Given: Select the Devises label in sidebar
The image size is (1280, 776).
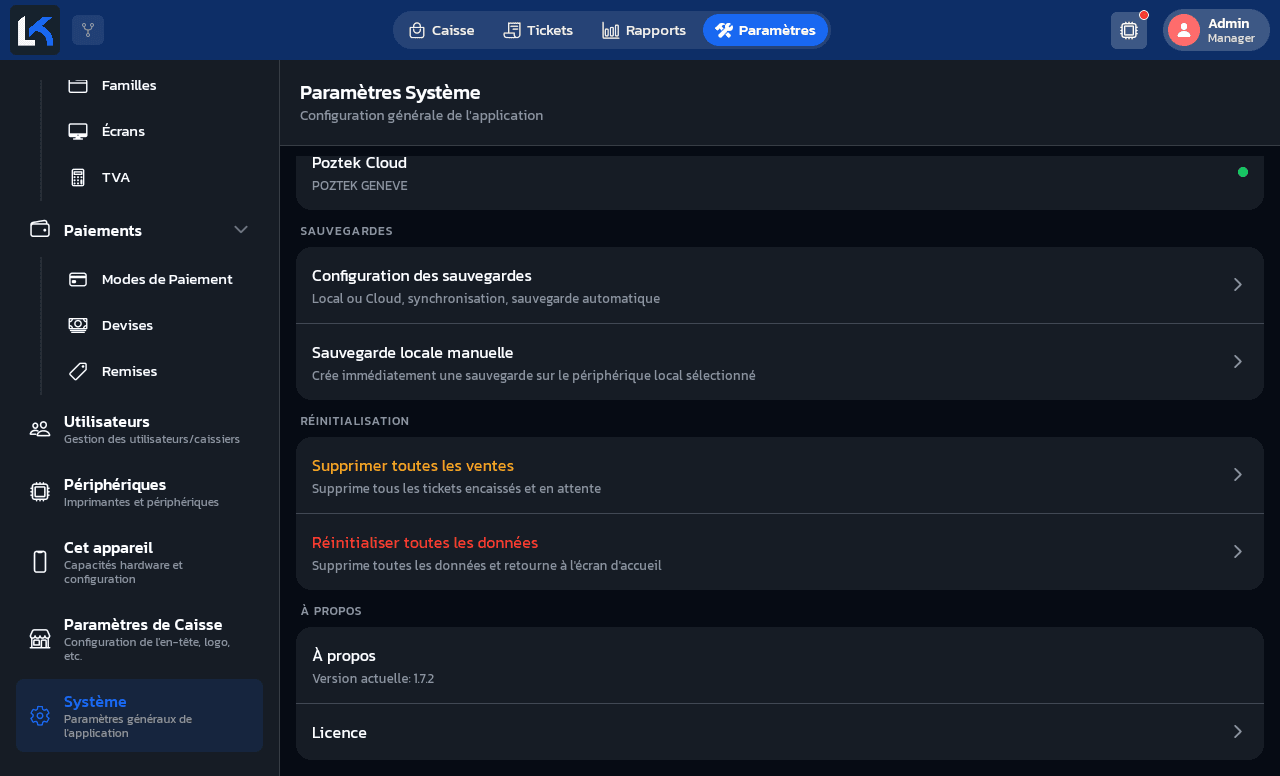Looking at the screenshot, I should (x=127, y=325).
